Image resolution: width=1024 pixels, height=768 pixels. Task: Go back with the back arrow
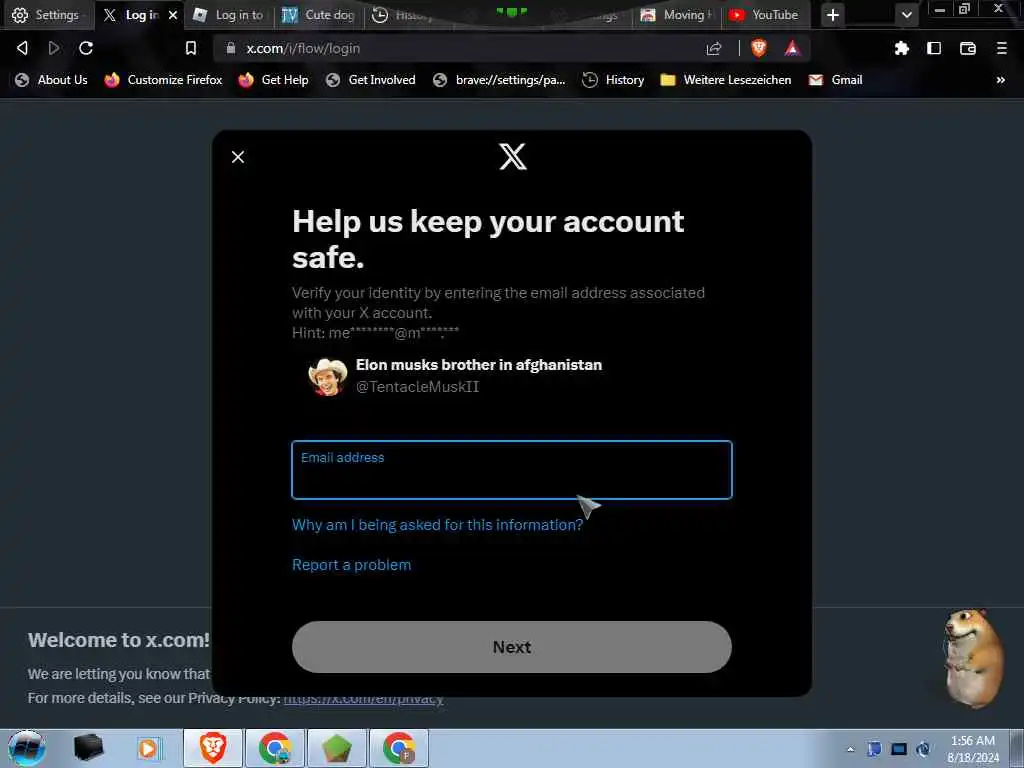click(22, 48)
